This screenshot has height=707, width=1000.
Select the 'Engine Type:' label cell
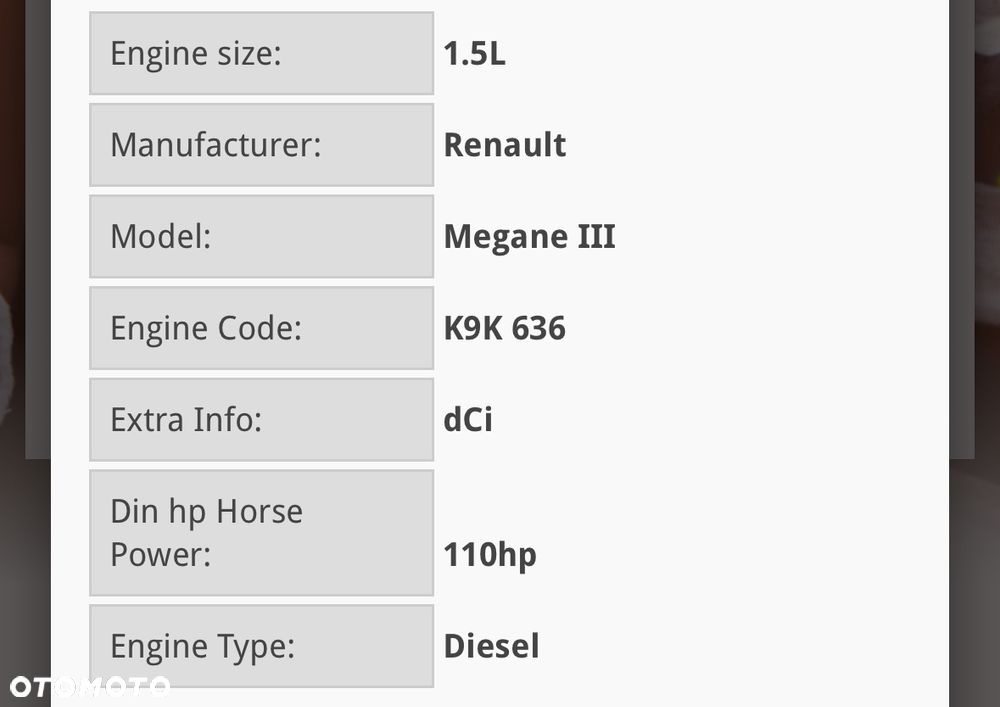[x=261, y=646]
